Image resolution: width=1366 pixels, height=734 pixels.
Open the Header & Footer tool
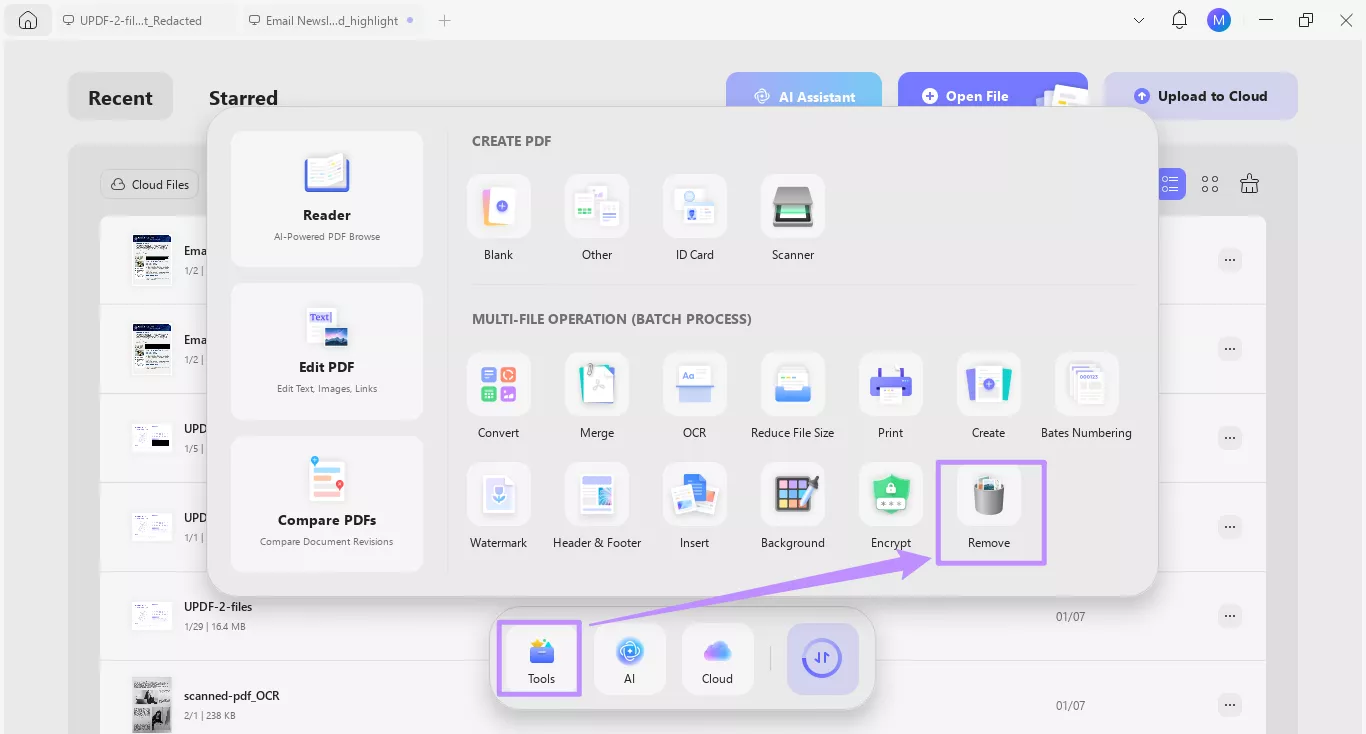tap(597, 507)
